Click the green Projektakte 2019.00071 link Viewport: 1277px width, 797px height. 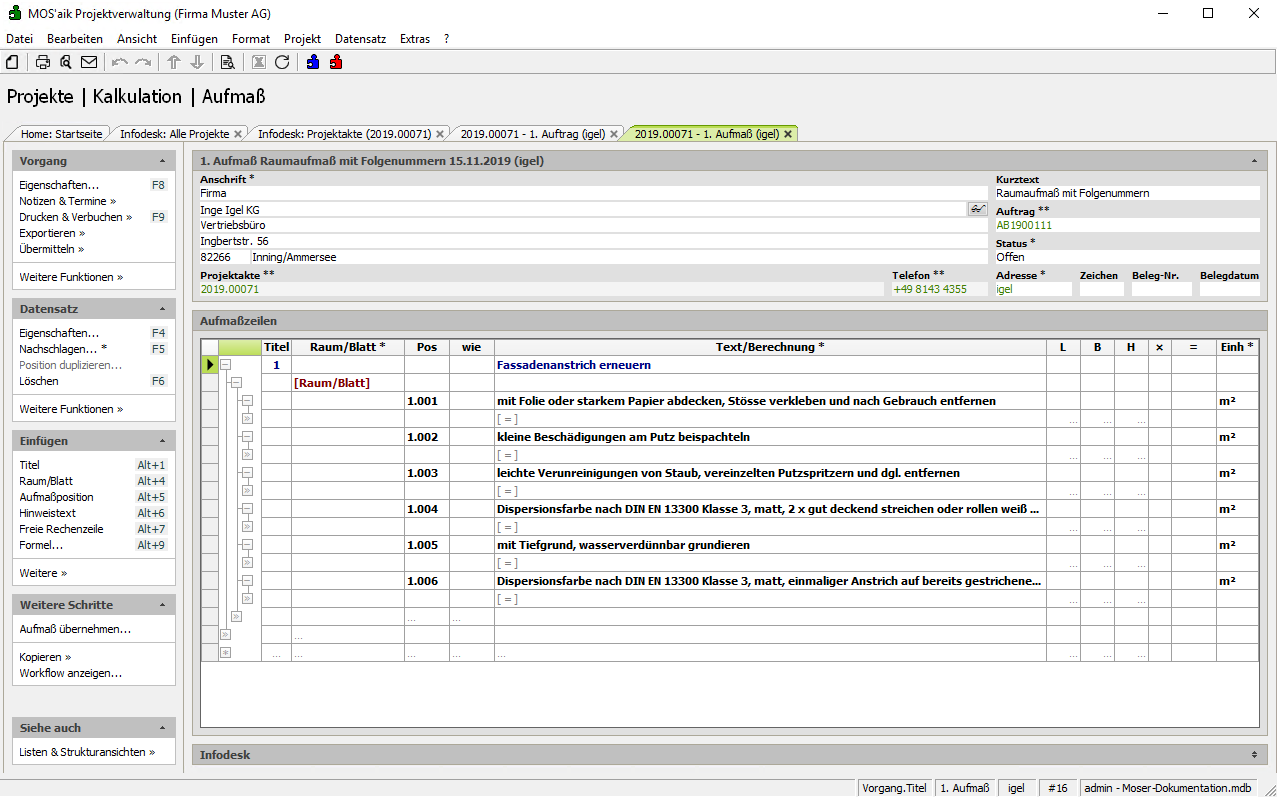click(x=230, y=289)
